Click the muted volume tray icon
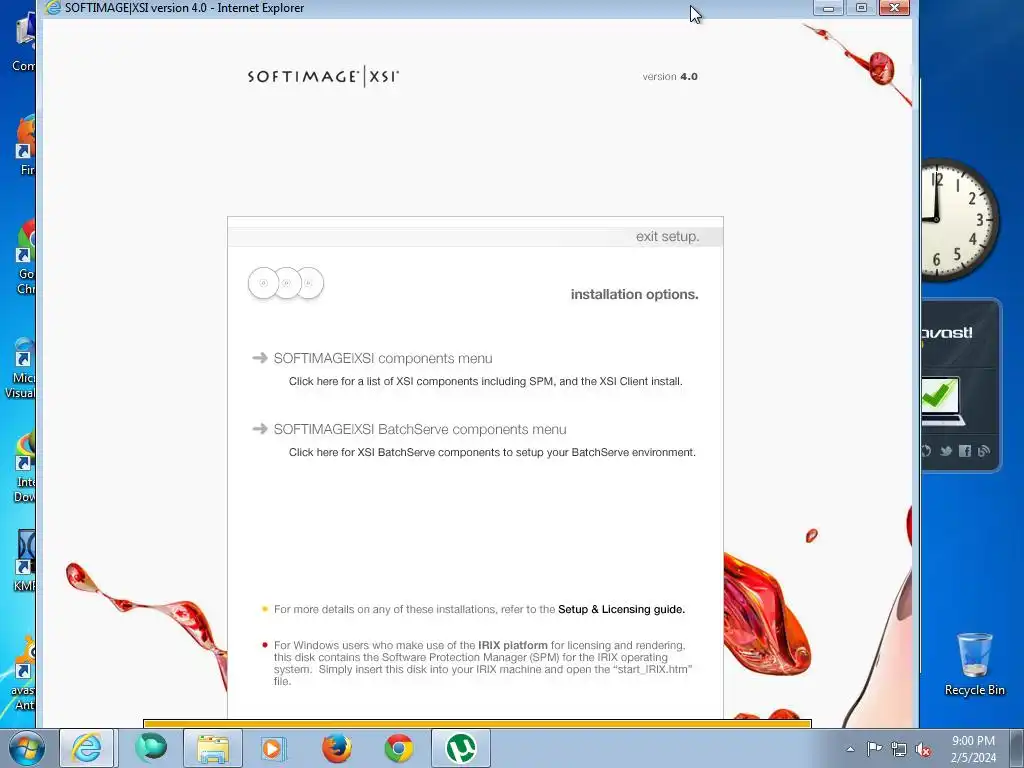This screenshot has width=1024, height=768. pos(923,749)
